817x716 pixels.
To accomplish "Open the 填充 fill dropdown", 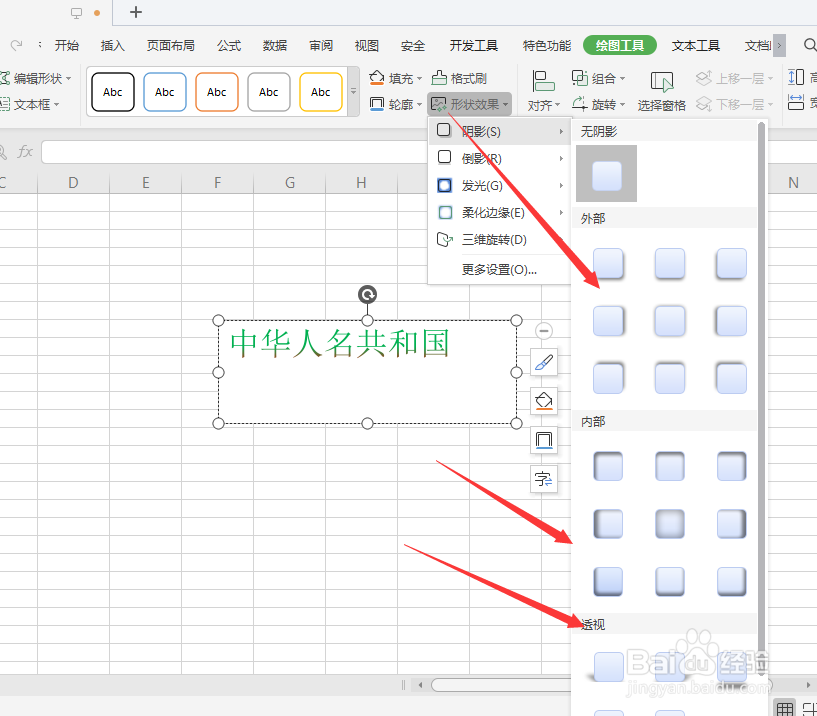I will (x=395, y=78).
